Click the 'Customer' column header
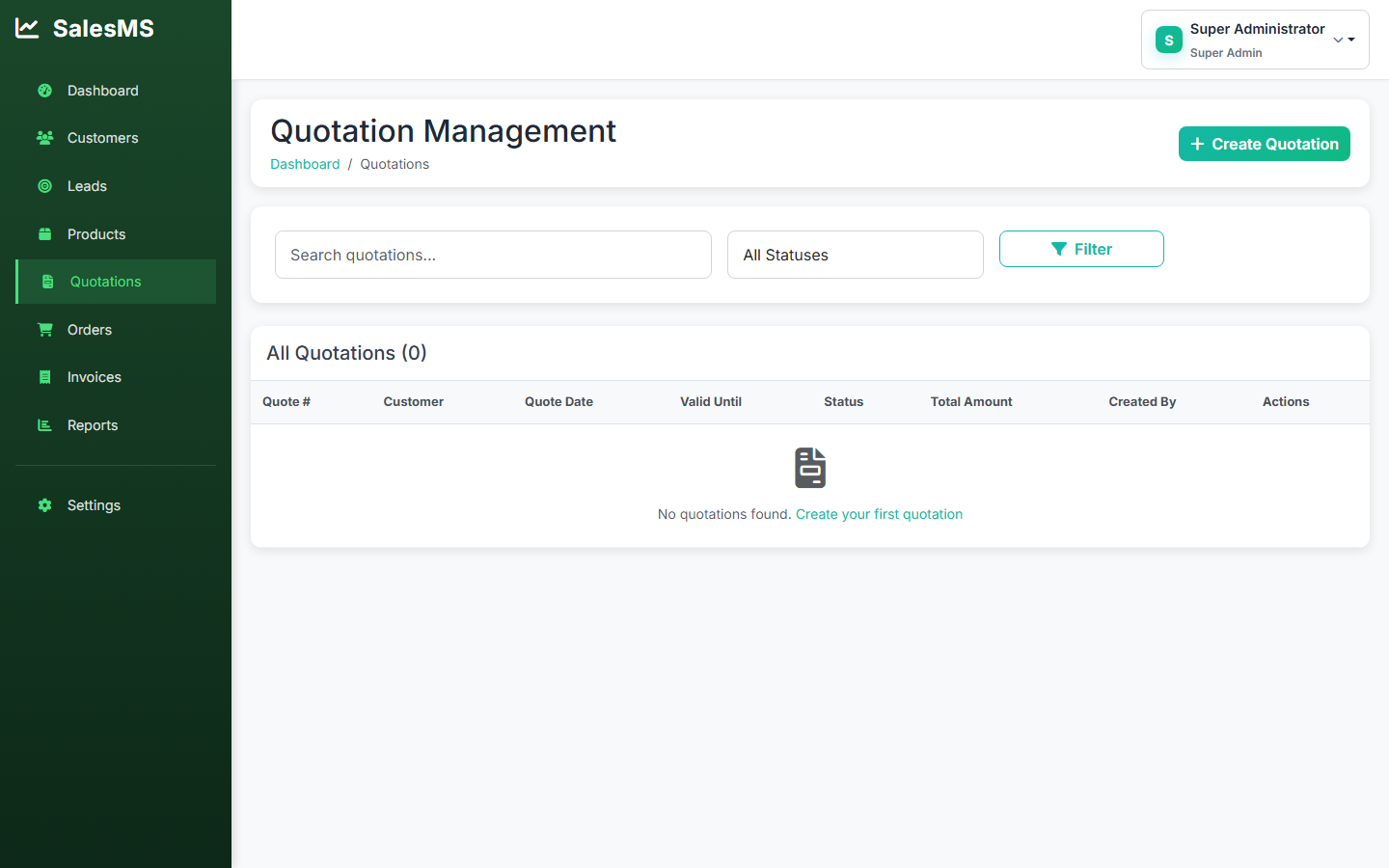 pyautogui.click(x=414, y=402)
